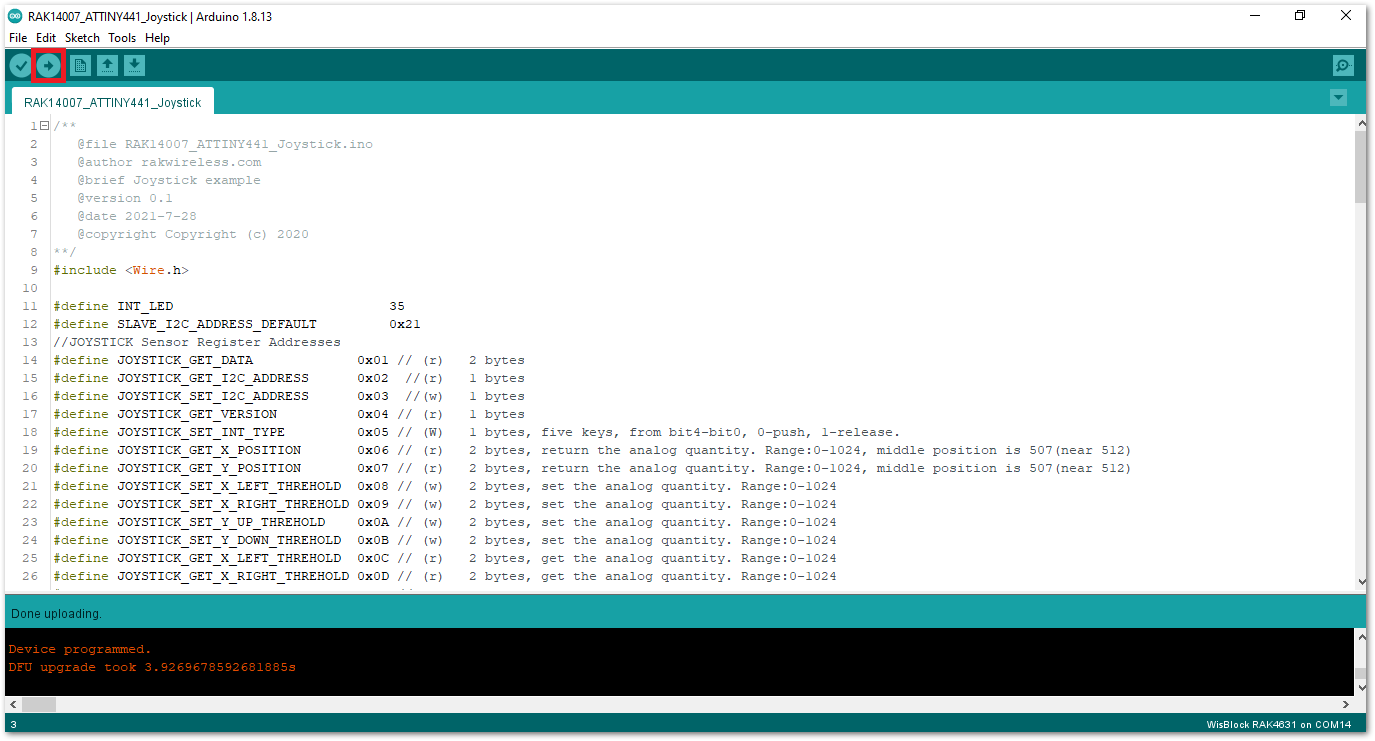The image size is (1375, 741).
Task: Click the '@brief Joystick example' comment
Action: point(169,180)
